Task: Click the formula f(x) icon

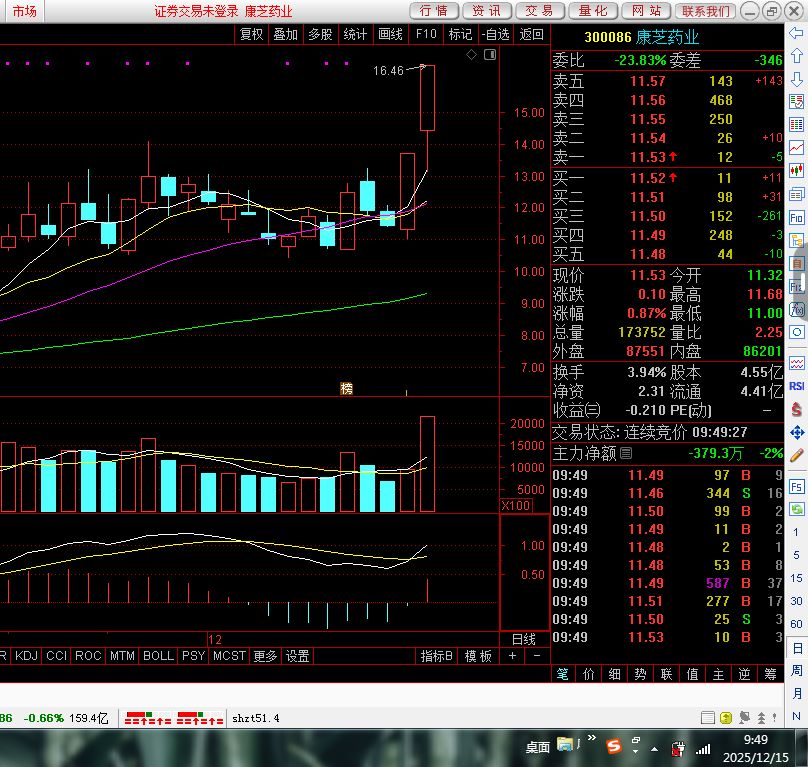Action: (796, 309)
